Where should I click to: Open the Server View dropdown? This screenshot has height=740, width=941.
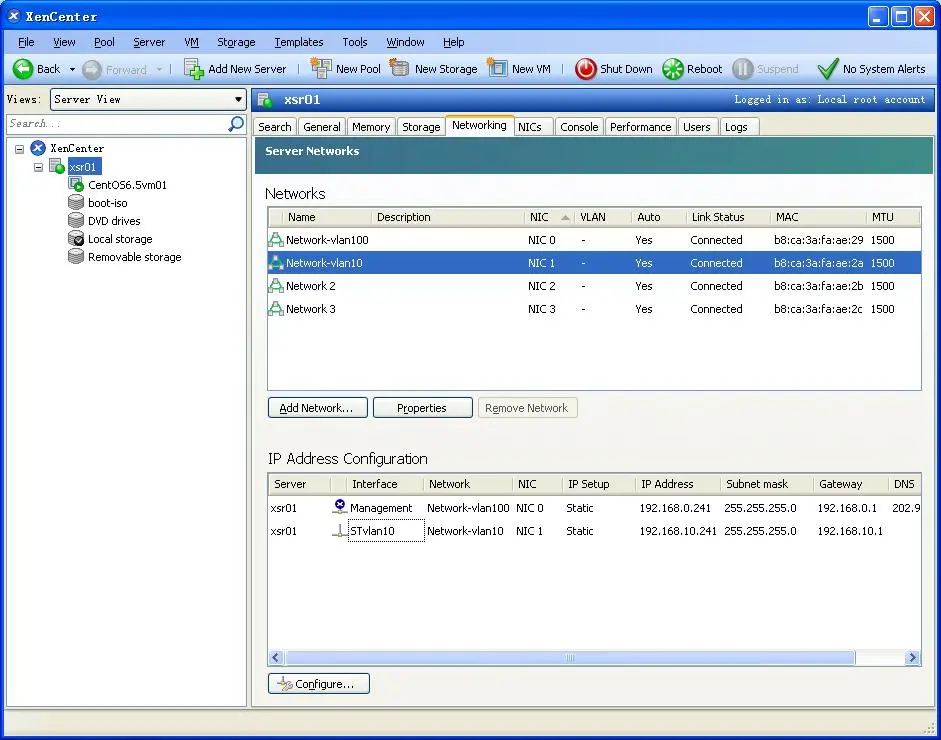point(148,99)
